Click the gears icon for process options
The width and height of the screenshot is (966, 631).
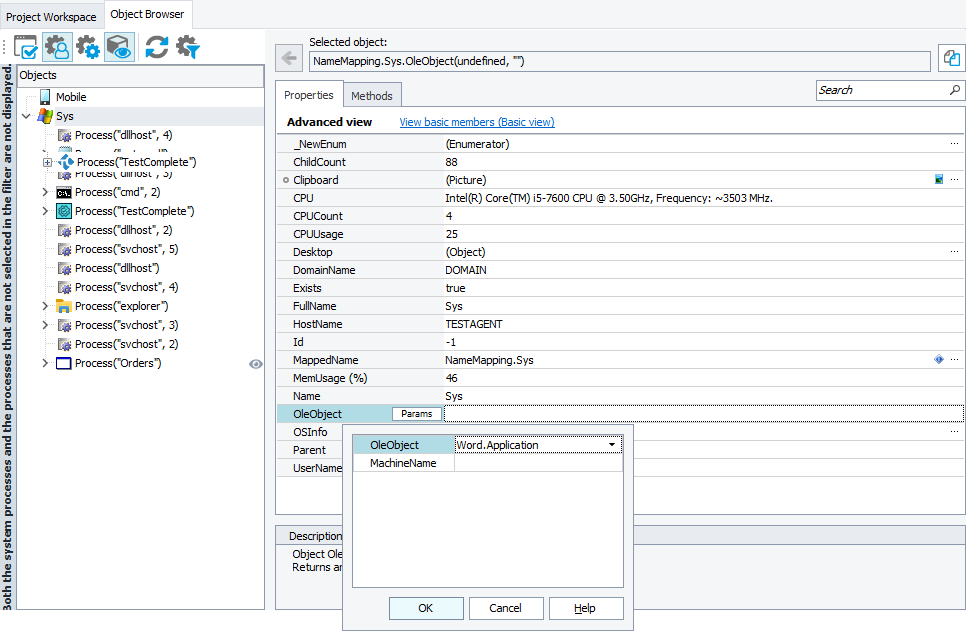pos(88,47)
